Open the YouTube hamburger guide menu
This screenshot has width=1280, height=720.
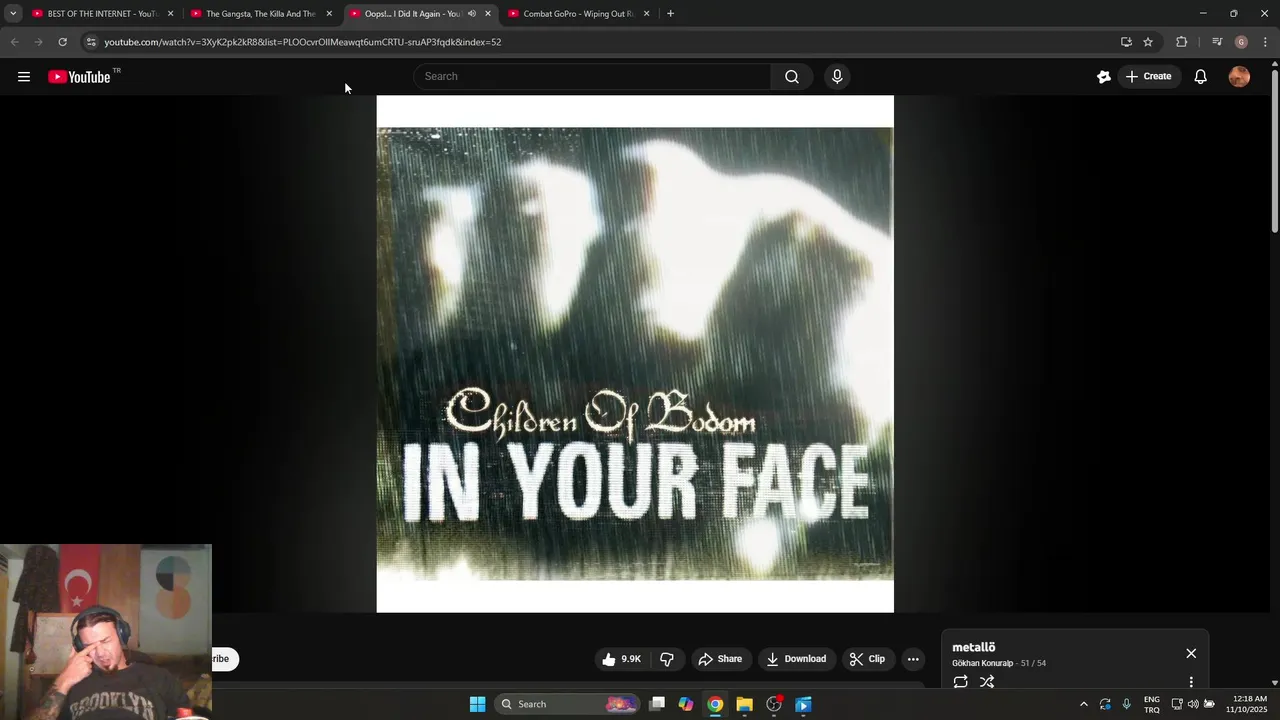tap(24, 77)
